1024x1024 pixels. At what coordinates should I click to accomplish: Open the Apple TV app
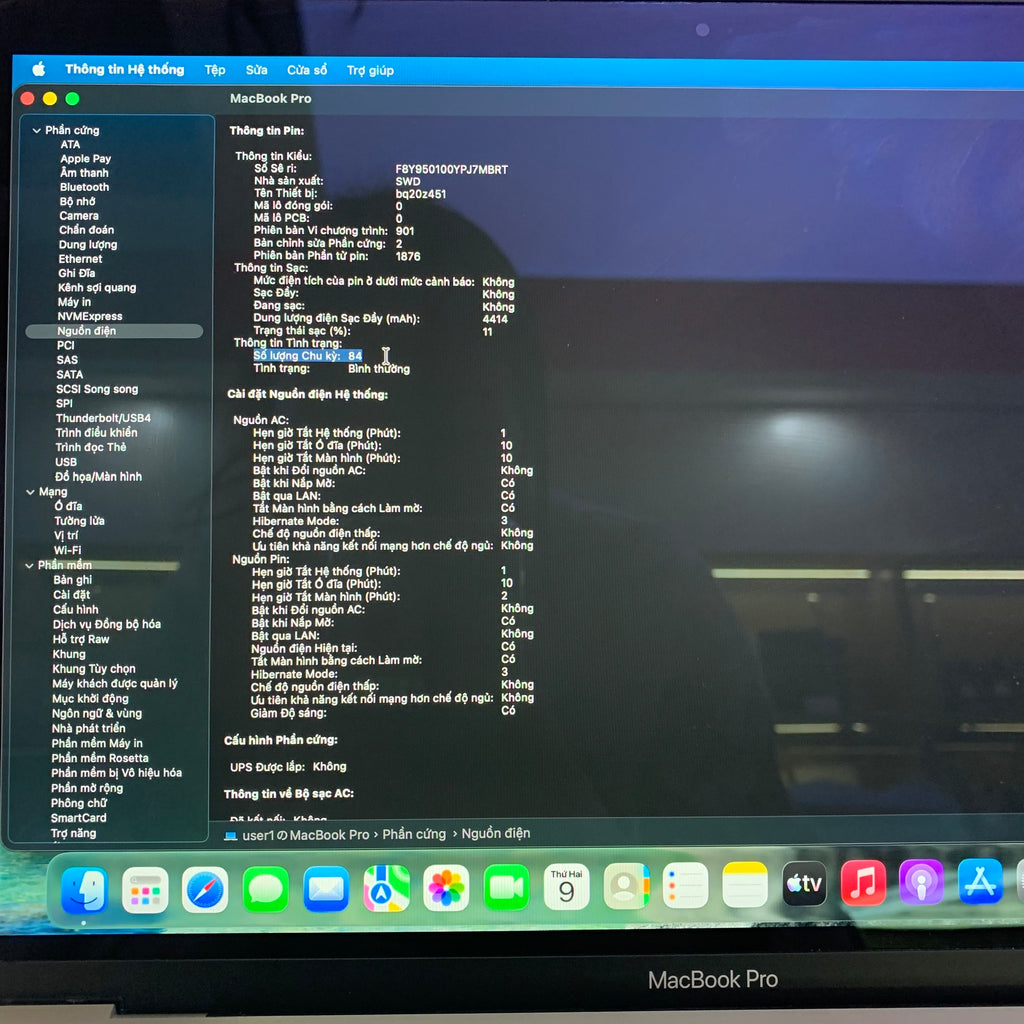click(x=804, y=884)
